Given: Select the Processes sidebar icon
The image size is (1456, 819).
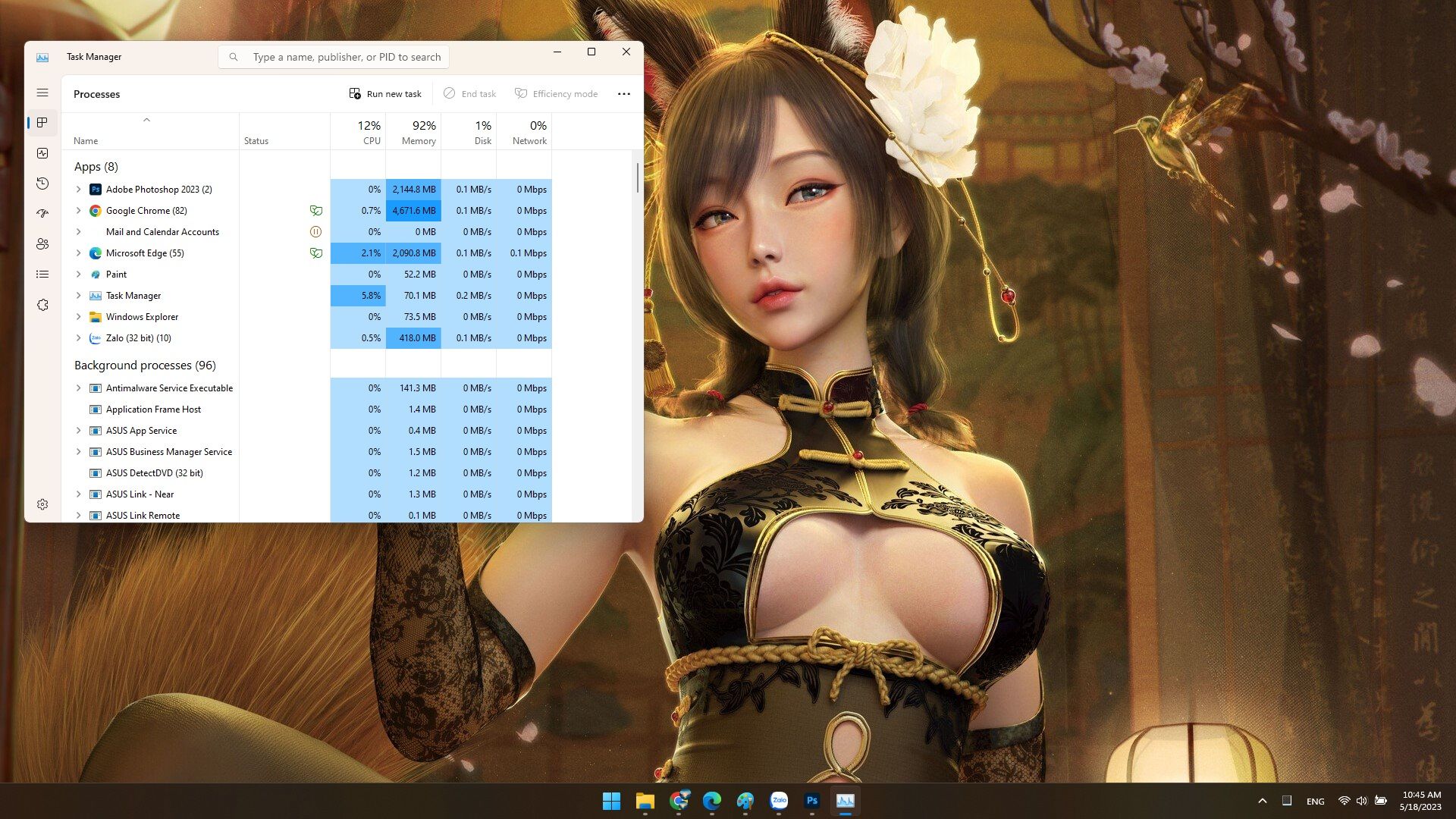Looking at the screenshot, I should 42,123.
